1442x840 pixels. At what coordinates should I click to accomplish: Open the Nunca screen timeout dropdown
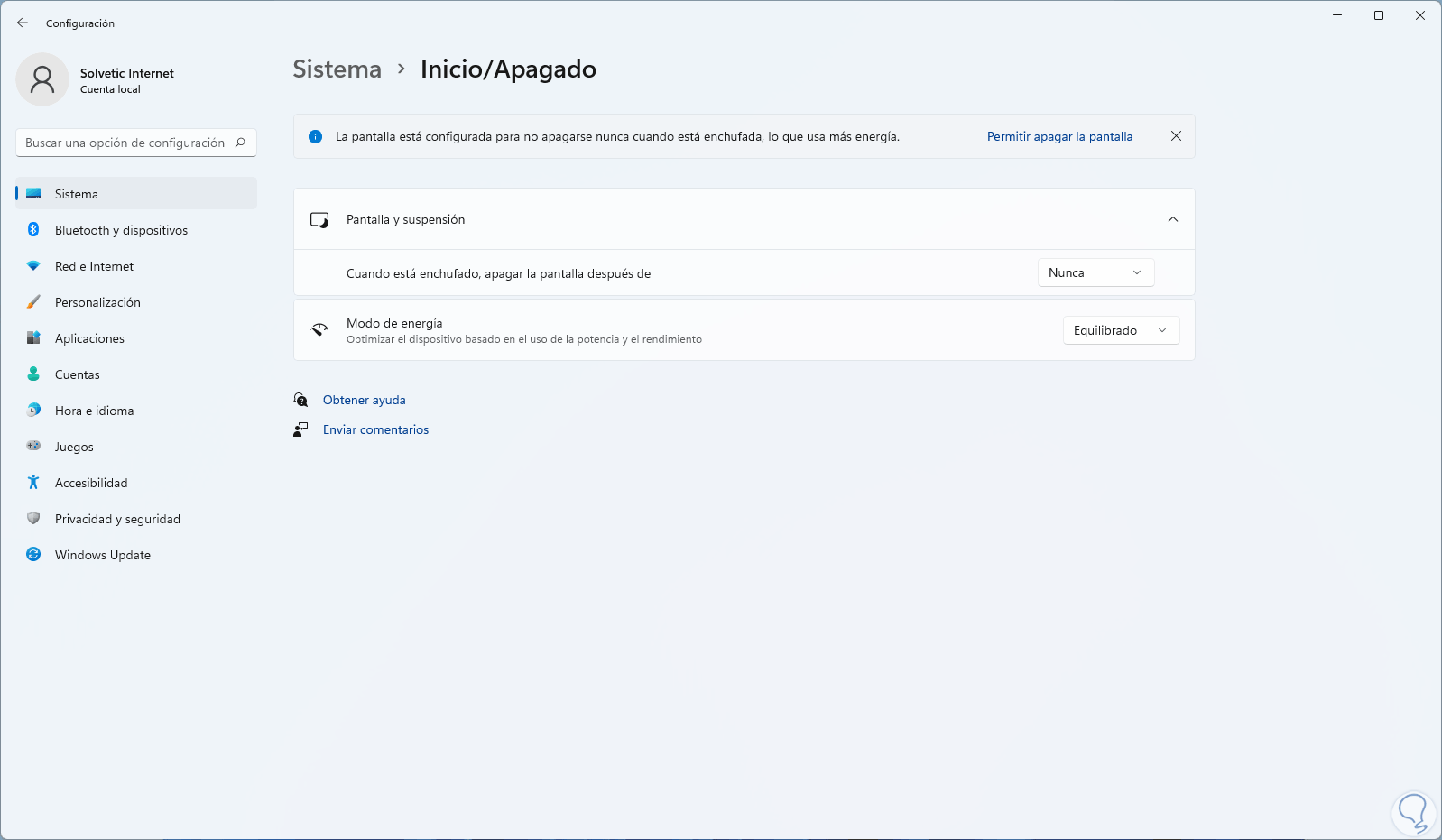point(1095,272)
